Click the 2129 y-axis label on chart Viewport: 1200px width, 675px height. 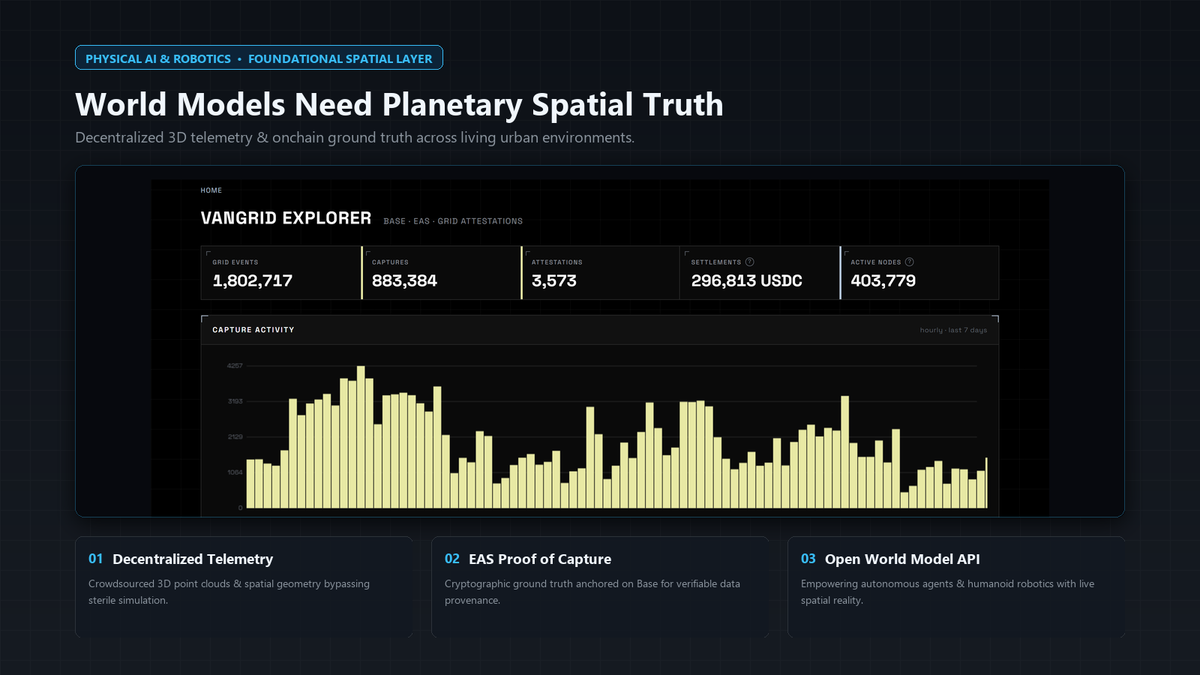[235, 437]
